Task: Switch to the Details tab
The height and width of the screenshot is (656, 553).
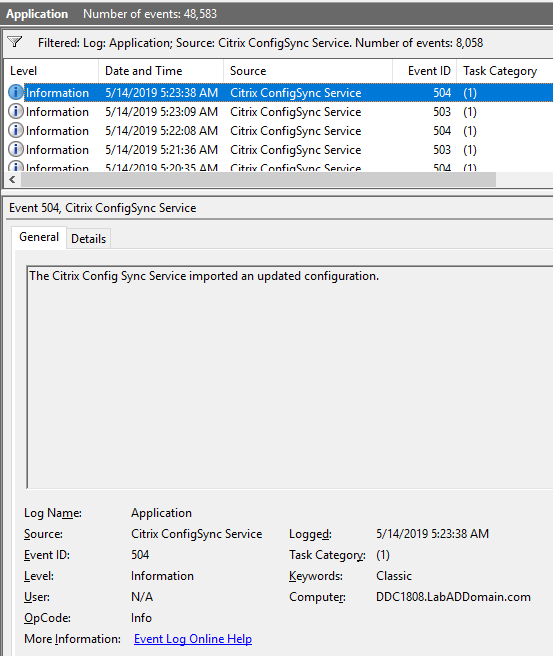Action: click(88, 239)
